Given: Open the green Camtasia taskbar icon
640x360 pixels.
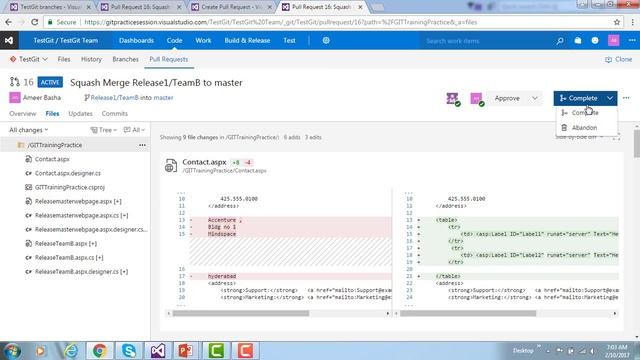Looking at the screenshot, I should [216, 351].
